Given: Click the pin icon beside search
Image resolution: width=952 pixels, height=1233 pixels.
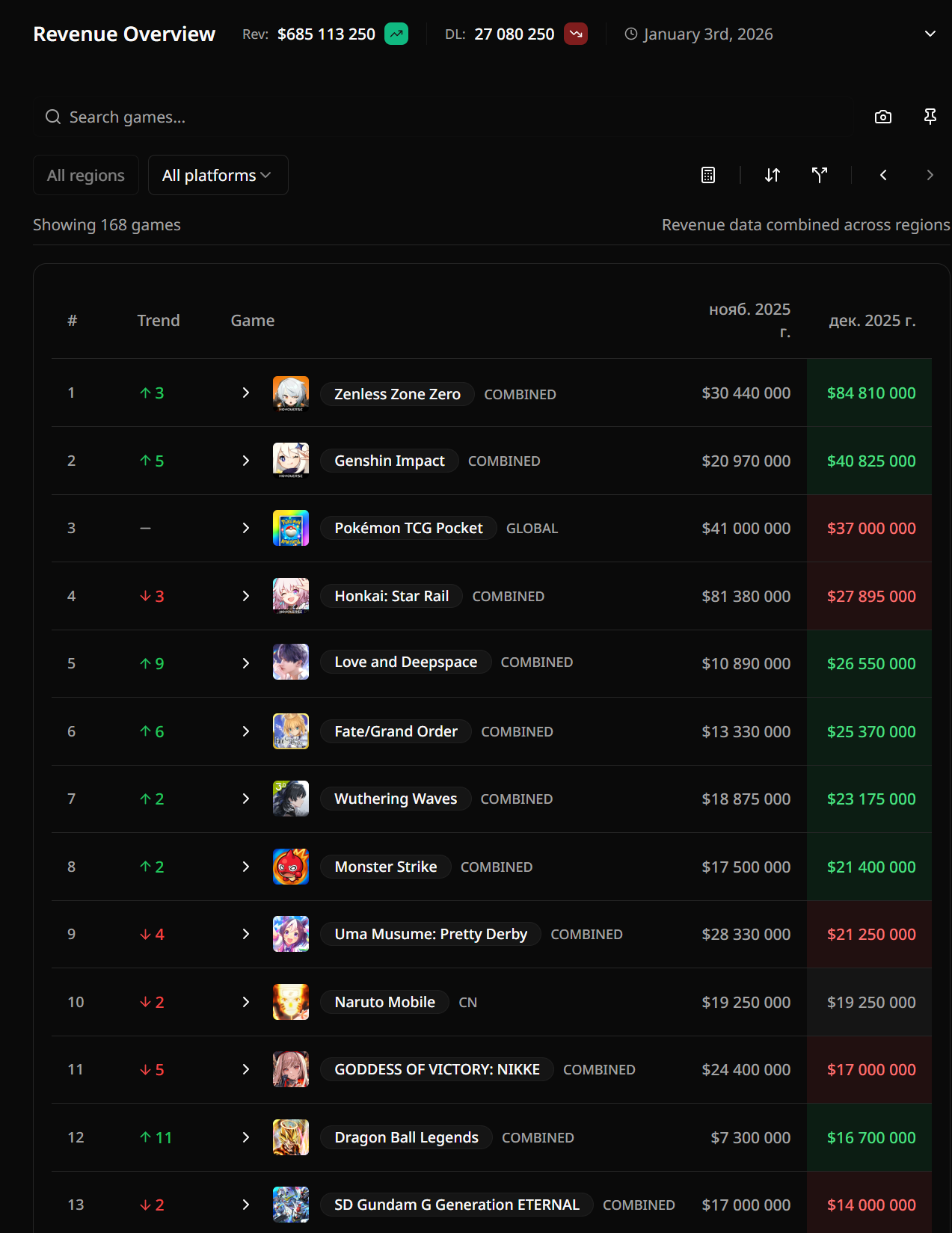Looking at the screenshot, I should click(x=930, y=117).
